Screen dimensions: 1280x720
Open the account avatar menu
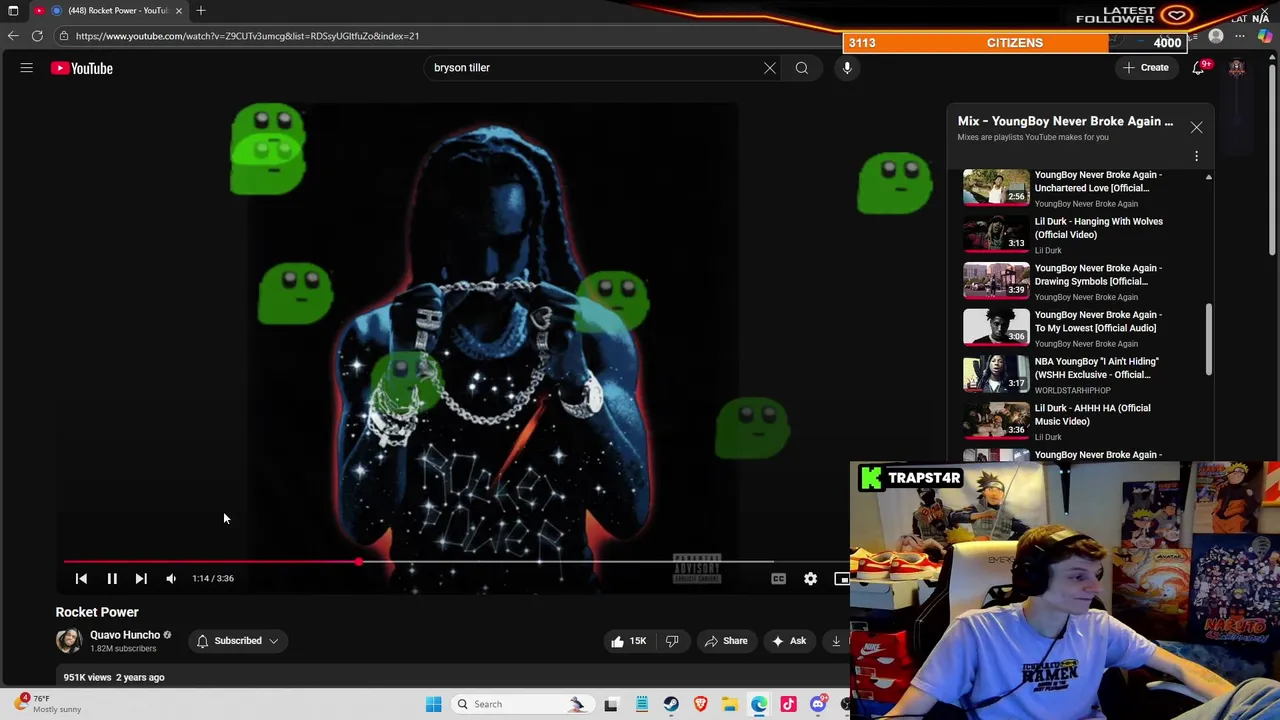pyautogui.click(x=1237, y=68)
